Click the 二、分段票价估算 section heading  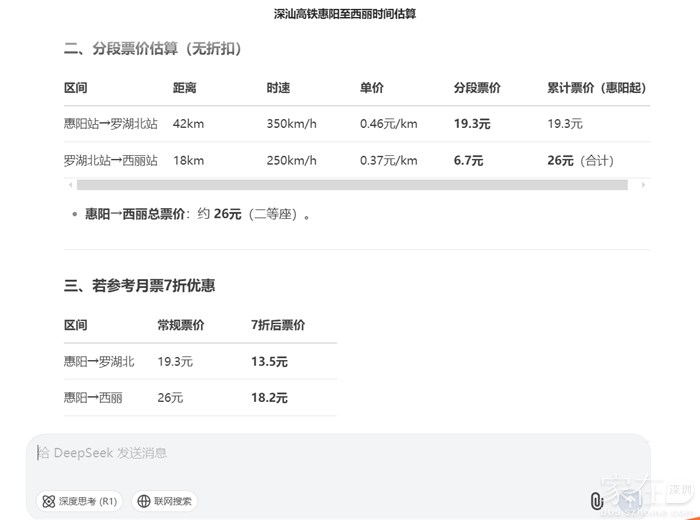tap(152, 48)
